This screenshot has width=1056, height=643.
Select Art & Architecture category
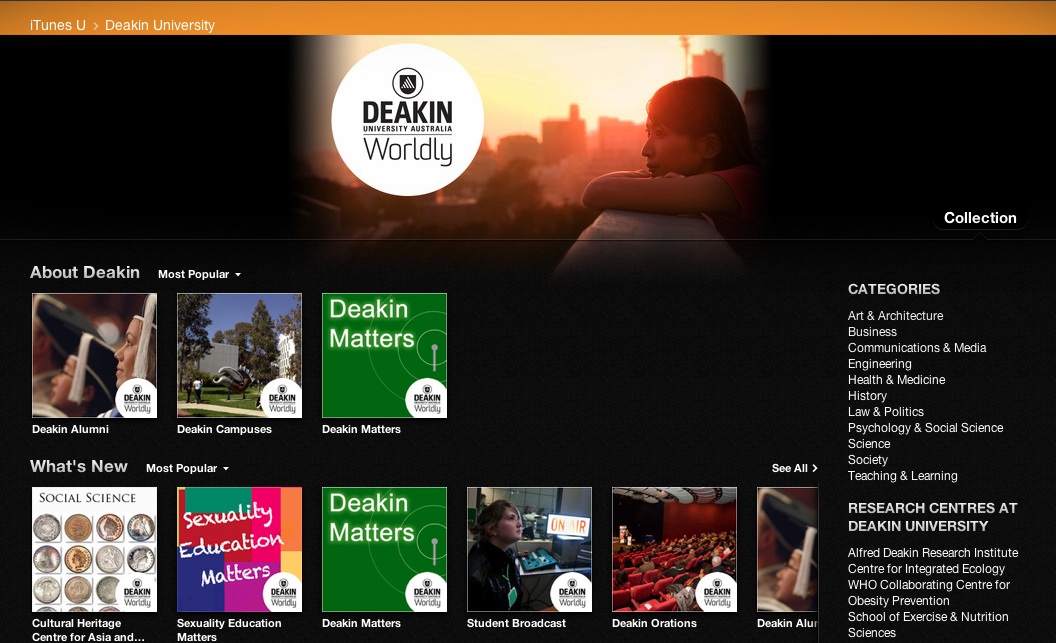(x=895, y=316)
